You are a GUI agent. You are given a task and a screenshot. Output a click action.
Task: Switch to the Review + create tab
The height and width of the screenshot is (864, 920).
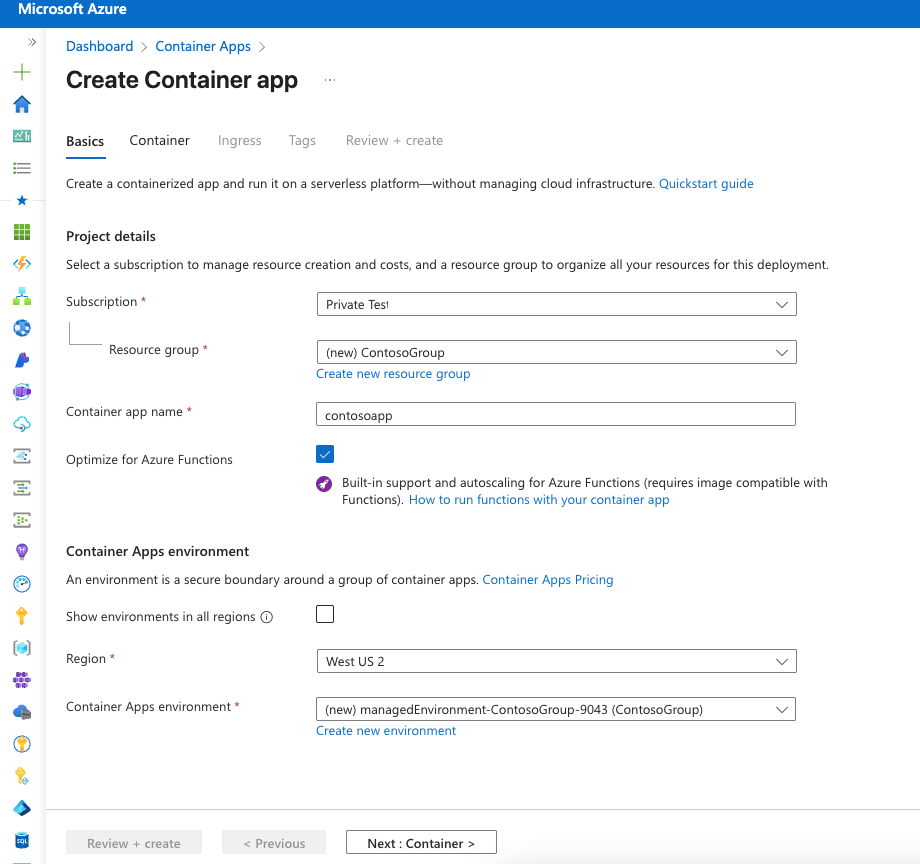(394, 141)
